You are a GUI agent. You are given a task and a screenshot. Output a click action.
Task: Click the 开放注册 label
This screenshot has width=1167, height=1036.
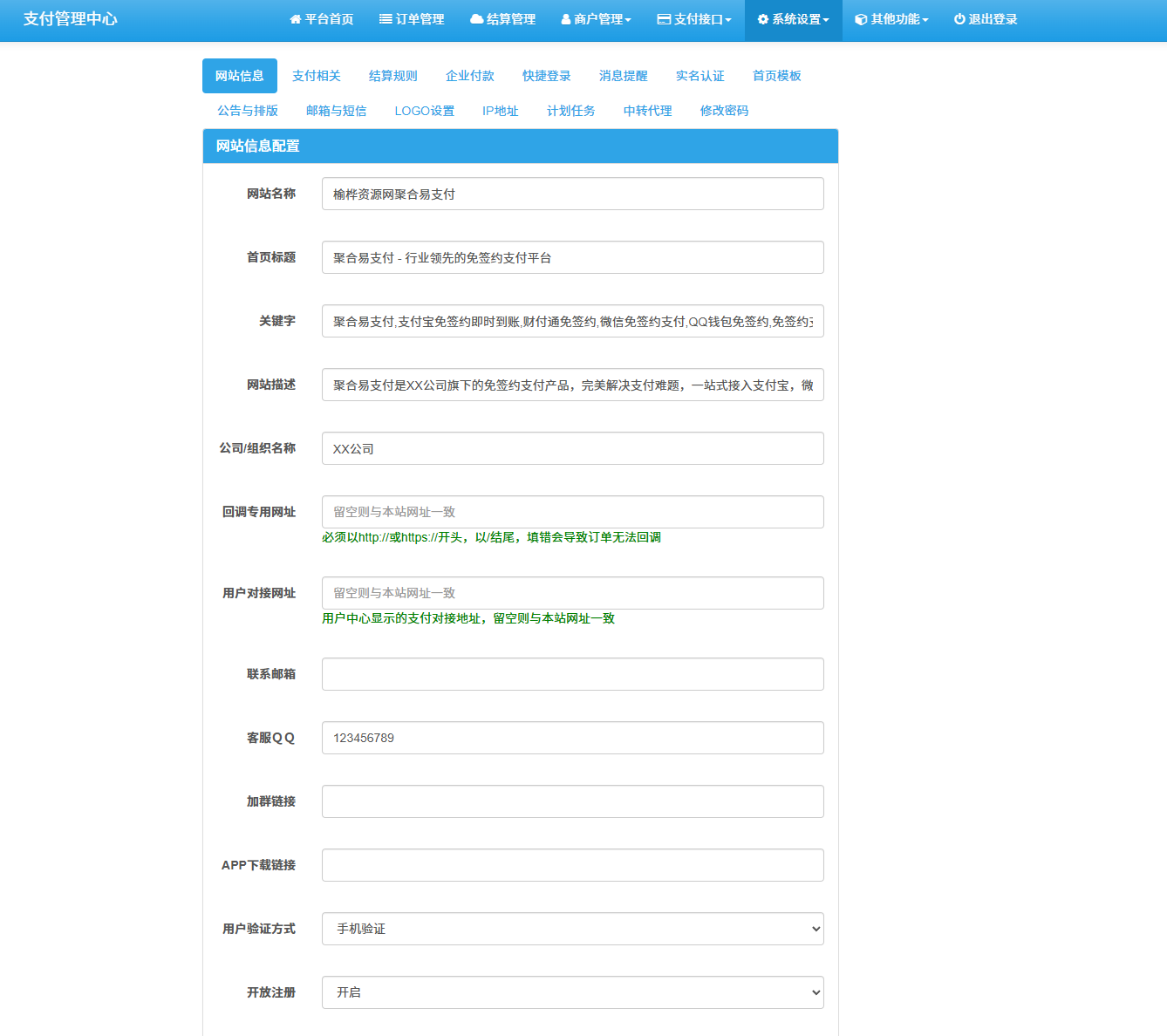click(x=271, y=992)
